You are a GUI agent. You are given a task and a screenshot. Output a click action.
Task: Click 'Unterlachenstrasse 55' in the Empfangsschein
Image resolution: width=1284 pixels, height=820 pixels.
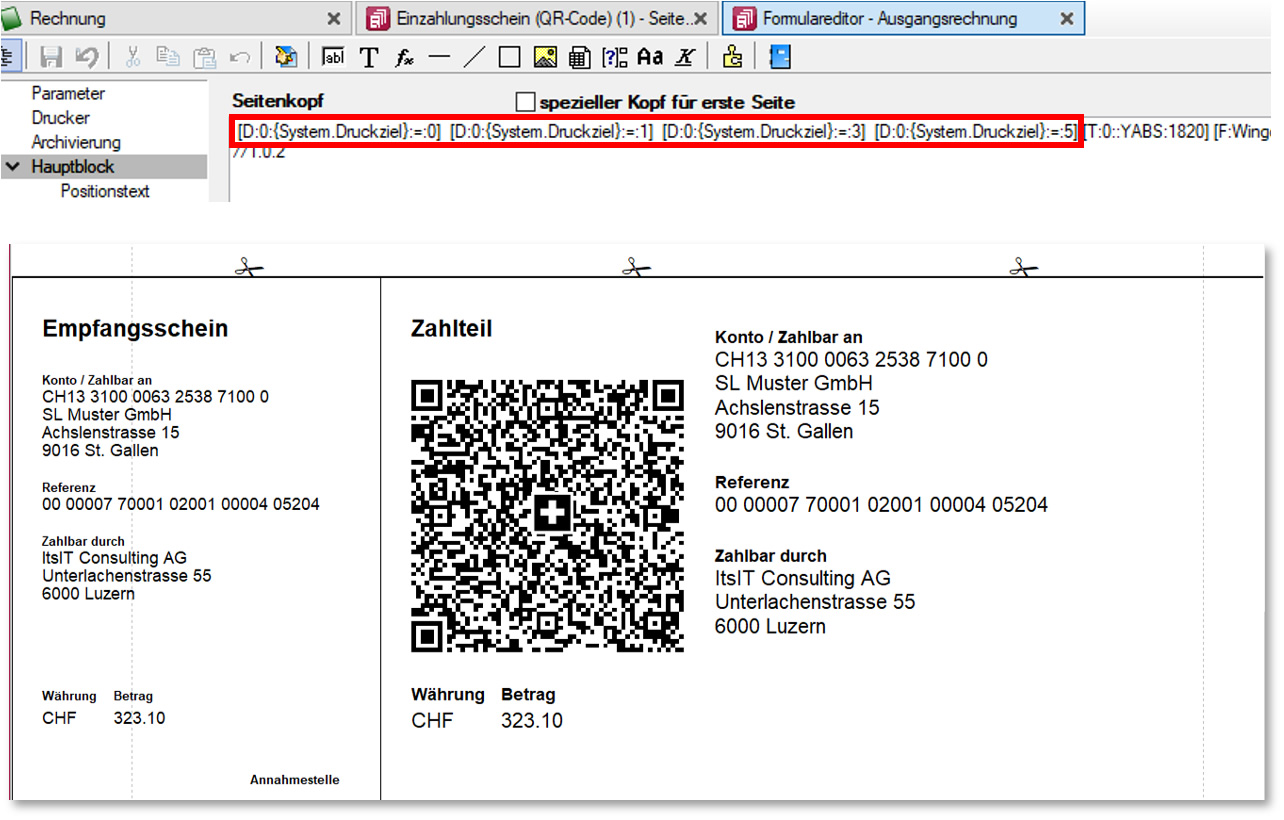pyautogui.click(x=127, y=576)
